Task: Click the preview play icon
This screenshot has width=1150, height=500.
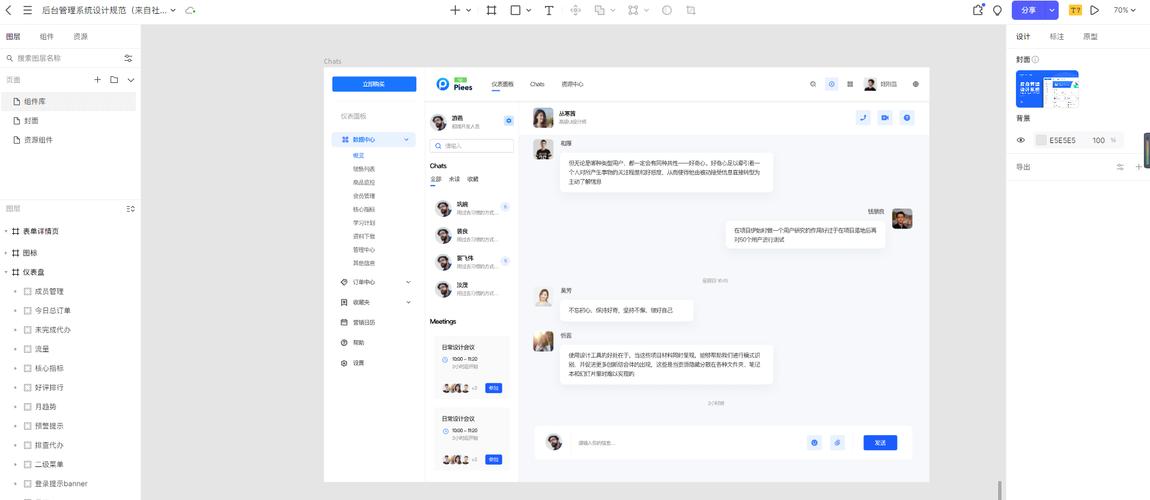Action: point(1094,10)
